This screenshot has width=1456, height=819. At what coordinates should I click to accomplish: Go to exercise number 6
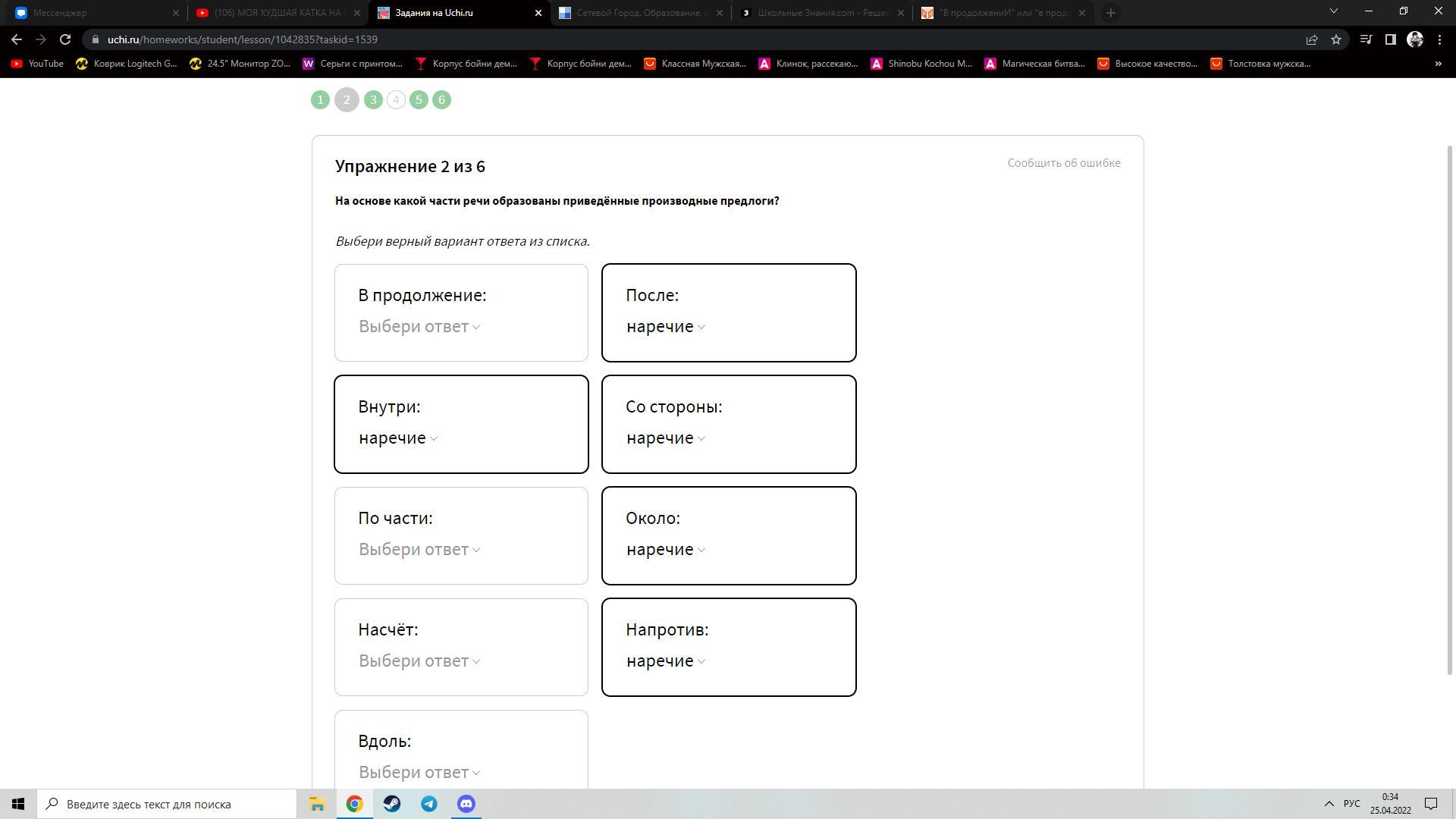click(441, 100)
